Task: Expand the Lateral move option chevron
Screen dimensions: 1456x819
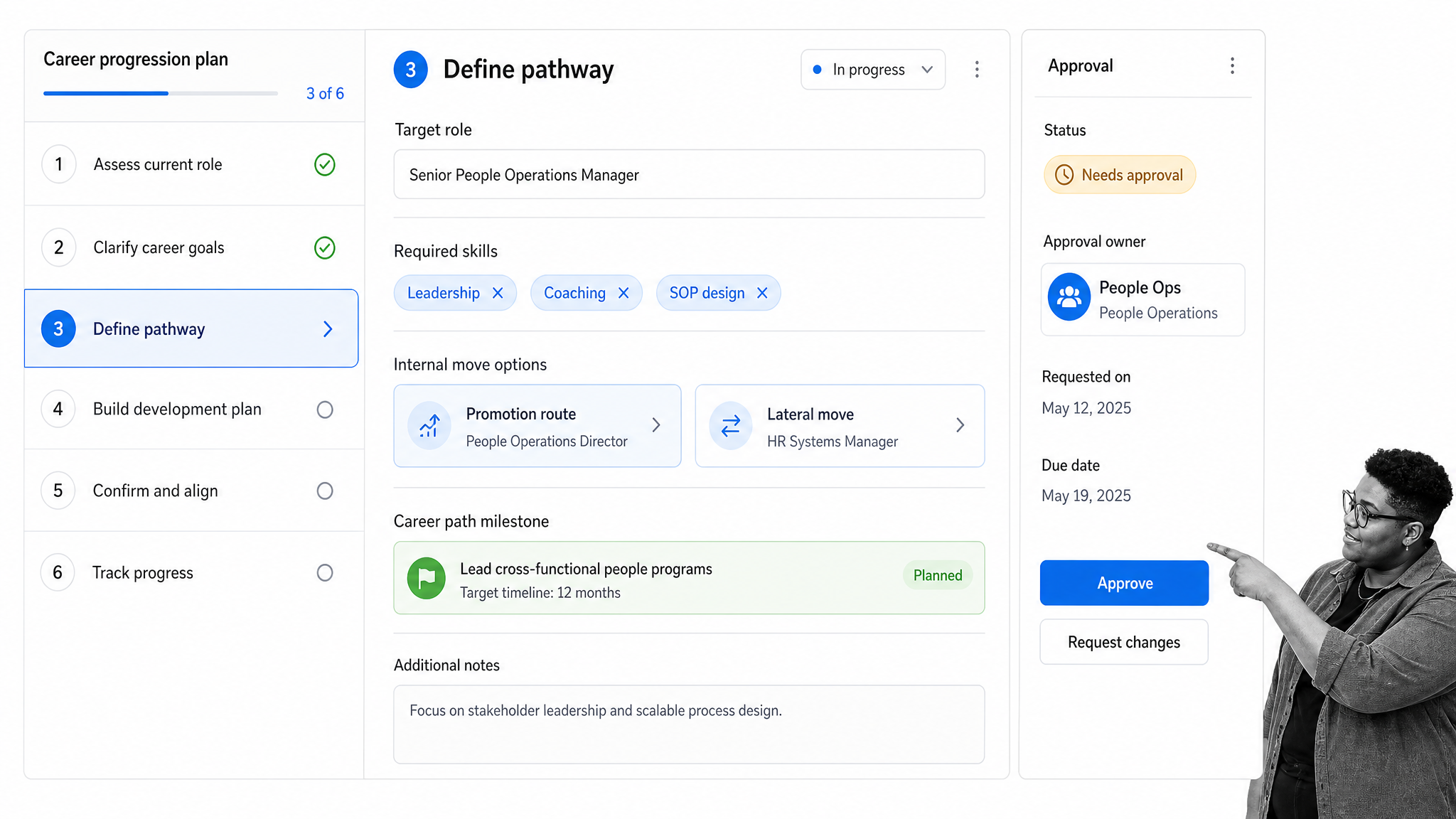Action: click(x=960, y=425)
